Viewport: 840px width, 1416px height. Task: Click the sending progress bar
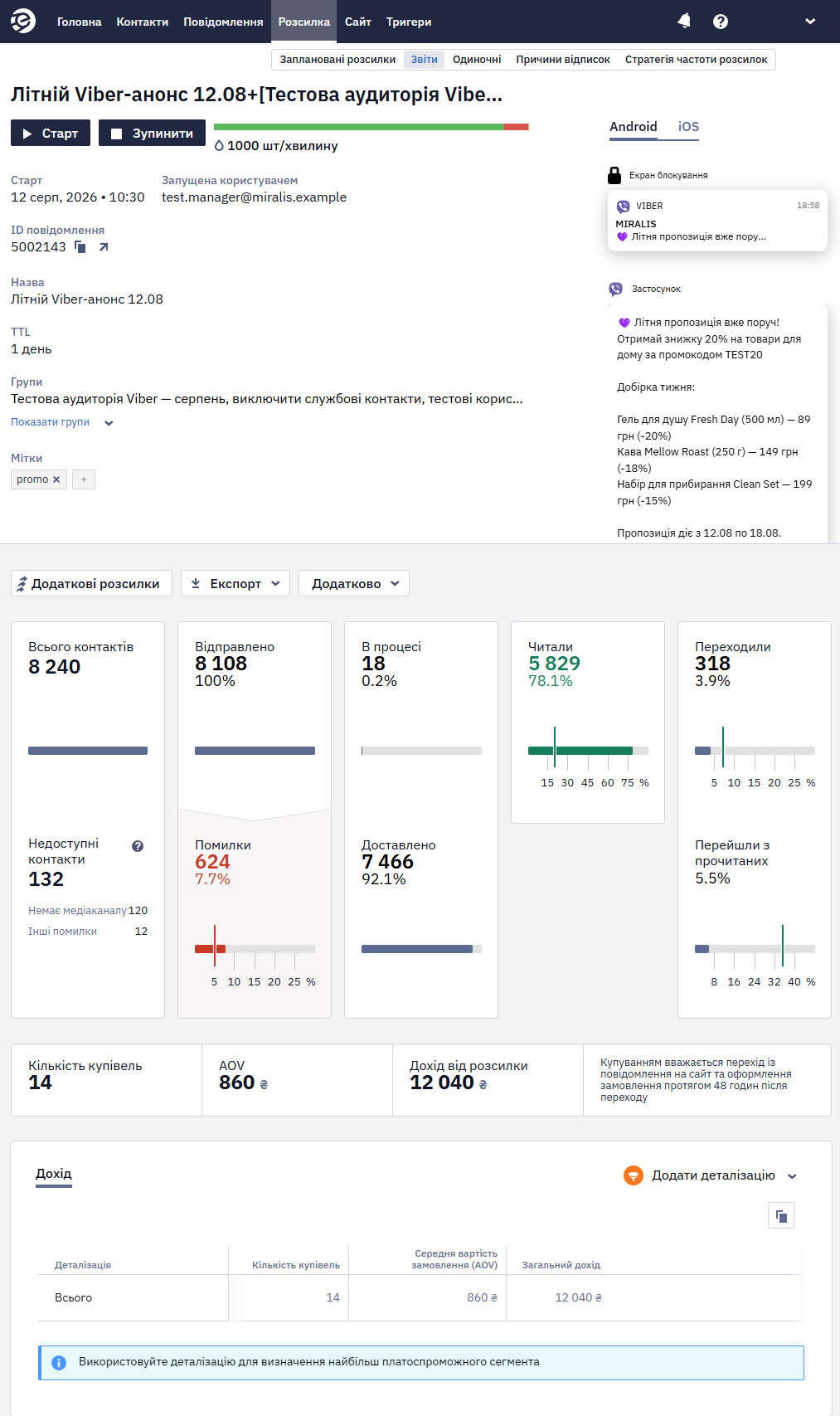(x=371, y=127)
